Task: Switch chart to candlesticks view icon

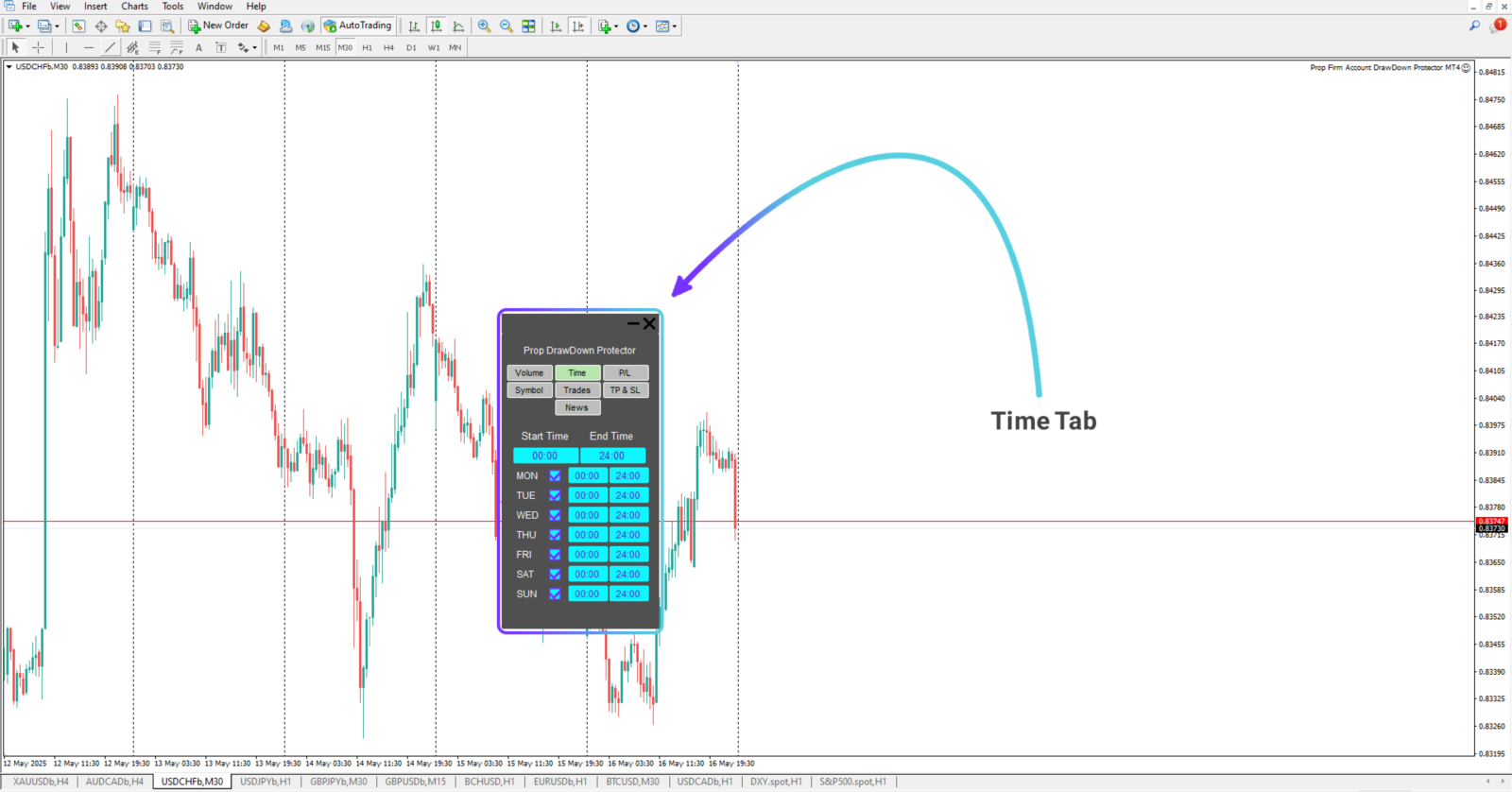Action: pos(436,26)
